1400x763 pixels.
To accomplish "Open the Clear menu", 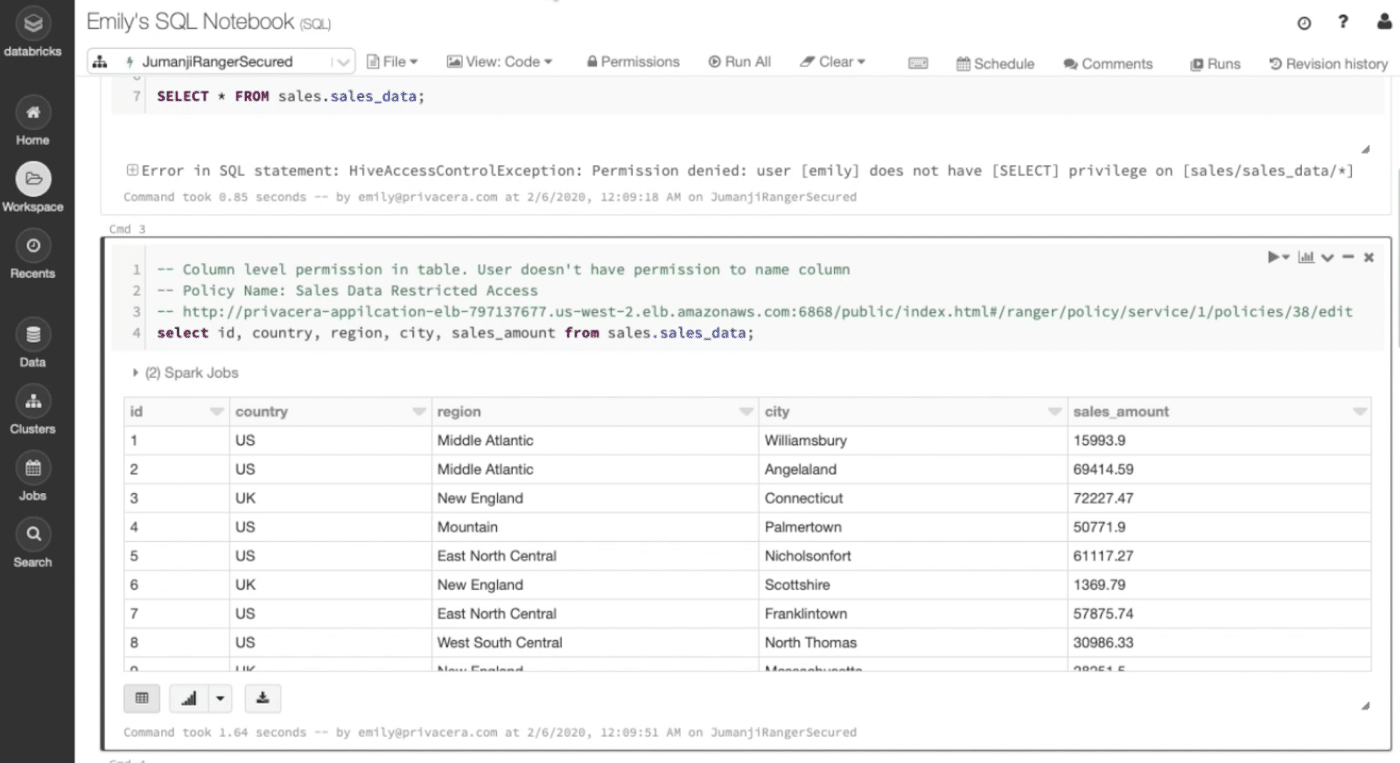I will click(833, 62).
